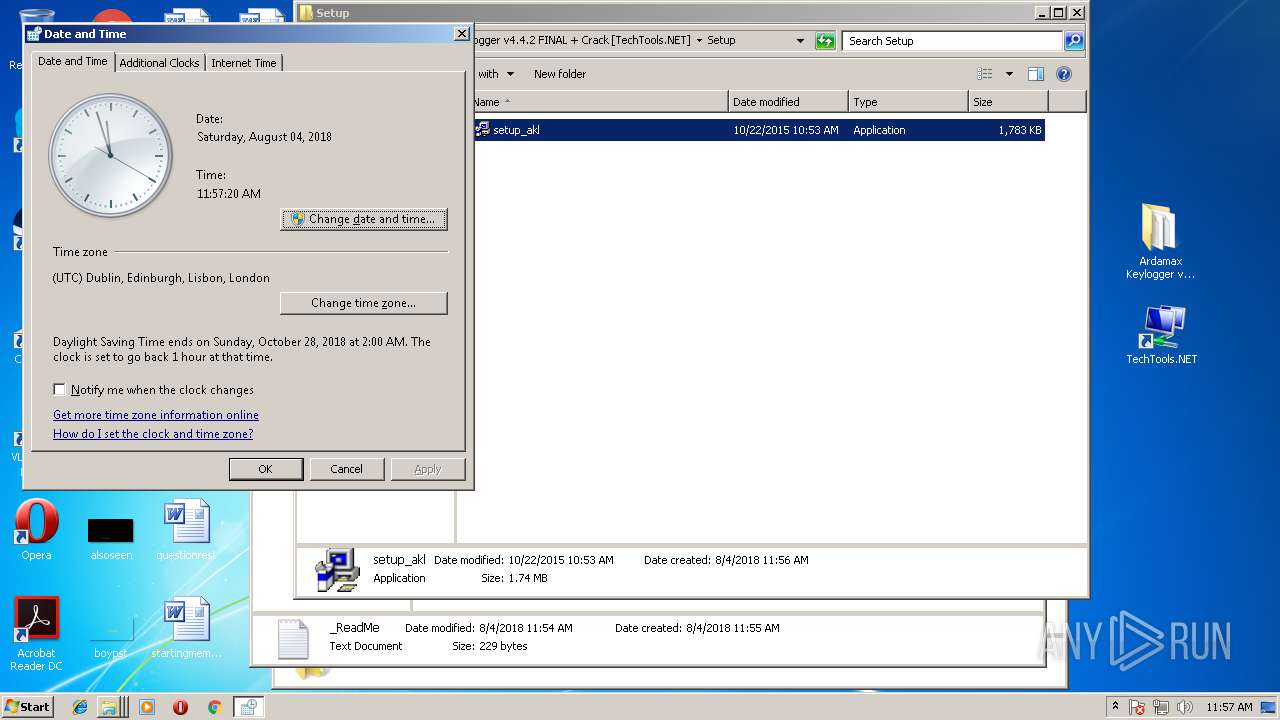Click the taskbar clock showing 11:57 AM
Screen dimensions: 1280x720
[1229, 707]
